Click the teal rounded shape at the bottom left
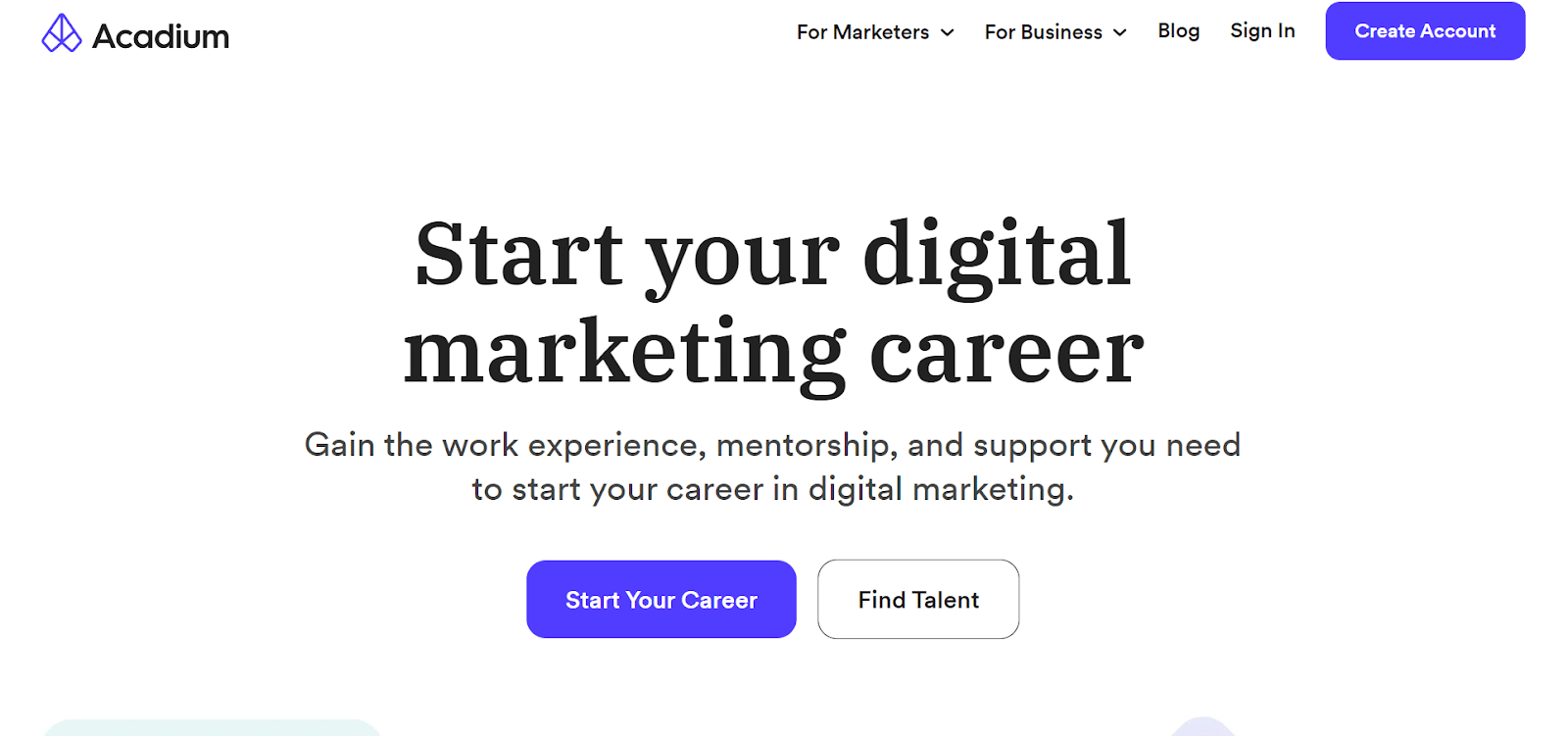 tap(211, 727)
